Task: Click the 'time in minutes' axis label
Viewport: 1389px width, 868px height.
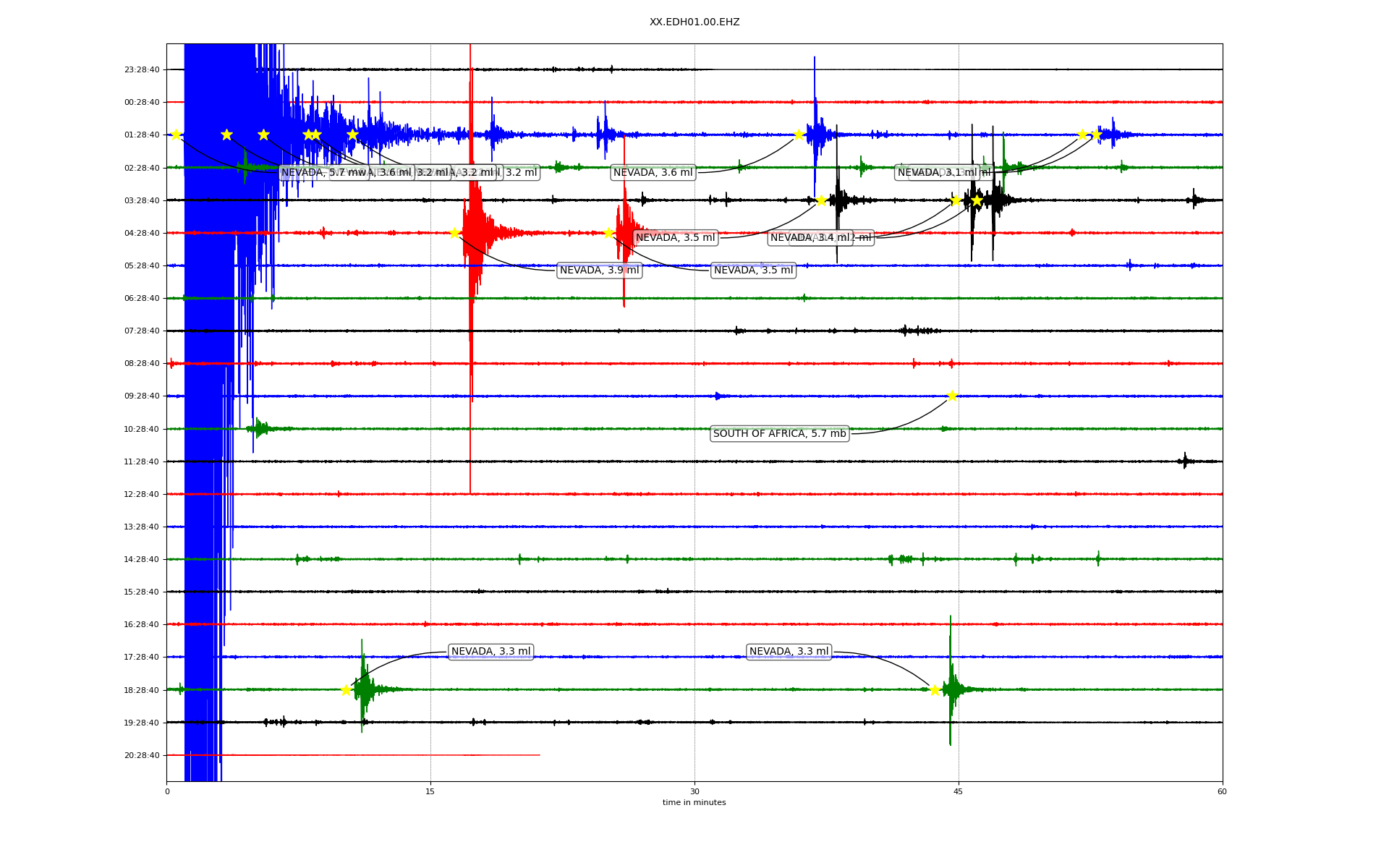Action: point(694,802)
